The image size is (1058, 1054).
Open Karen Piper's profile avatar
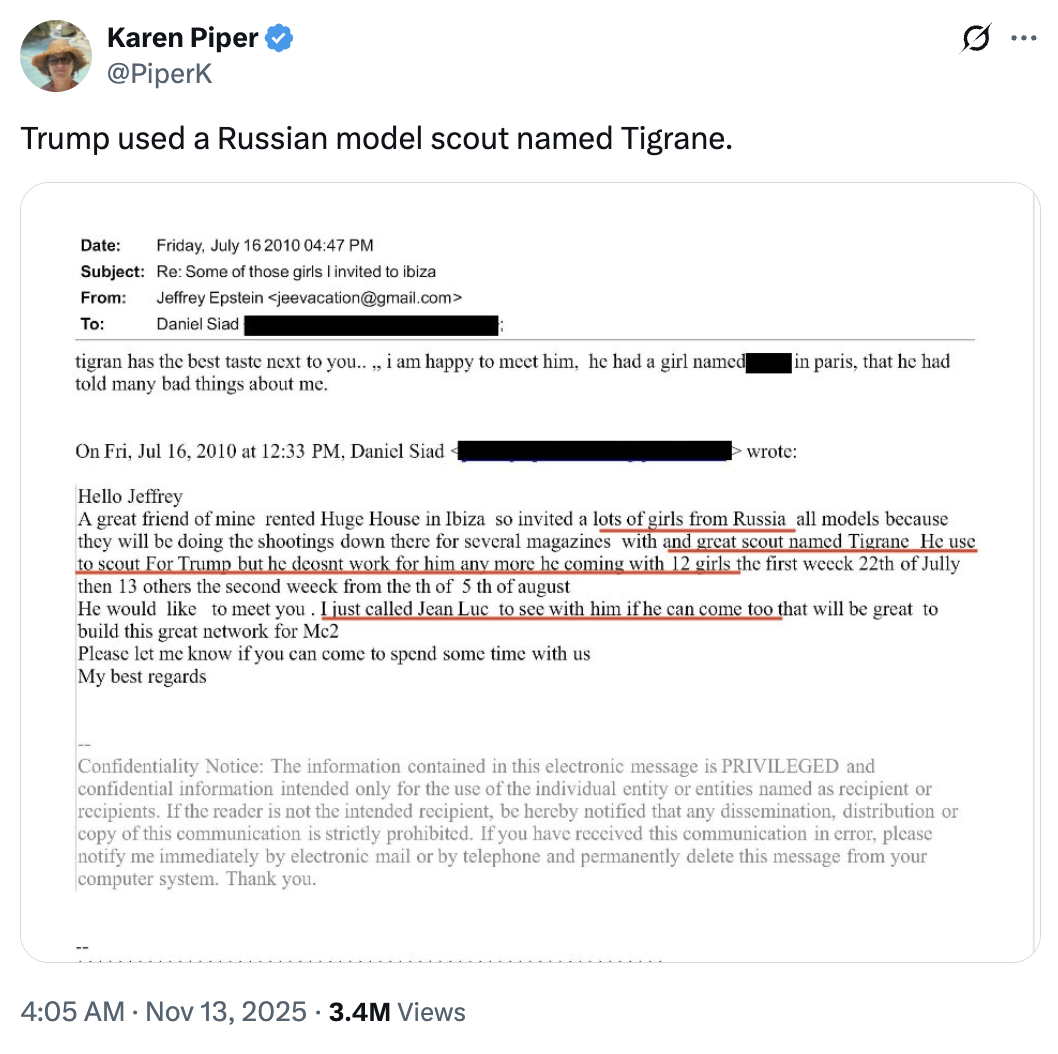tap(56, 56)
